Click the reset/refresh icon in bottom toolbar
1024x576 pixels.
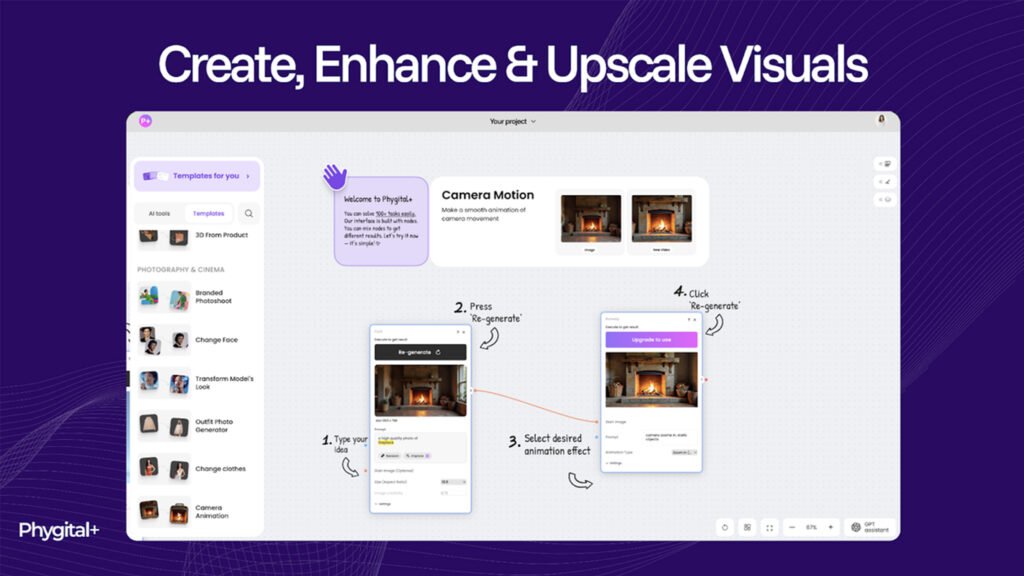(x=725, y=527)
